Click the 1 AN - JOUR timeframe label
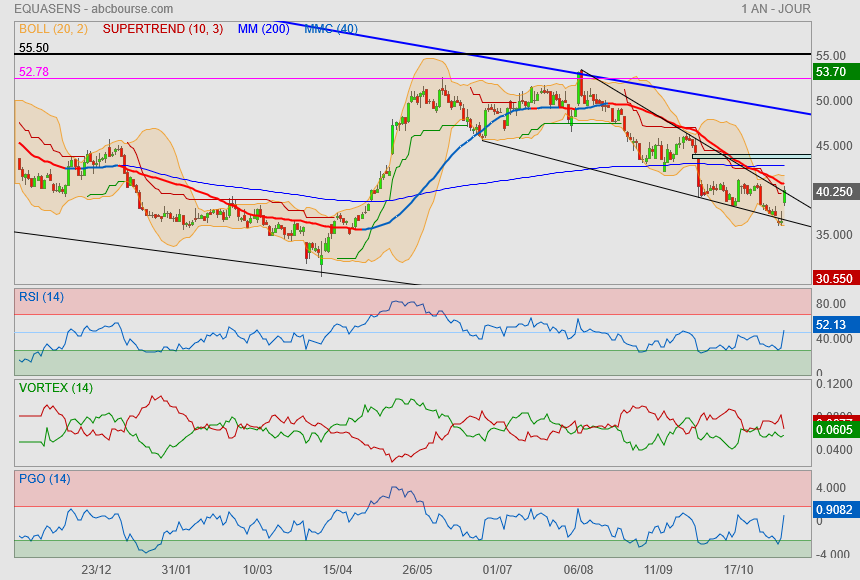 point(776,9)
